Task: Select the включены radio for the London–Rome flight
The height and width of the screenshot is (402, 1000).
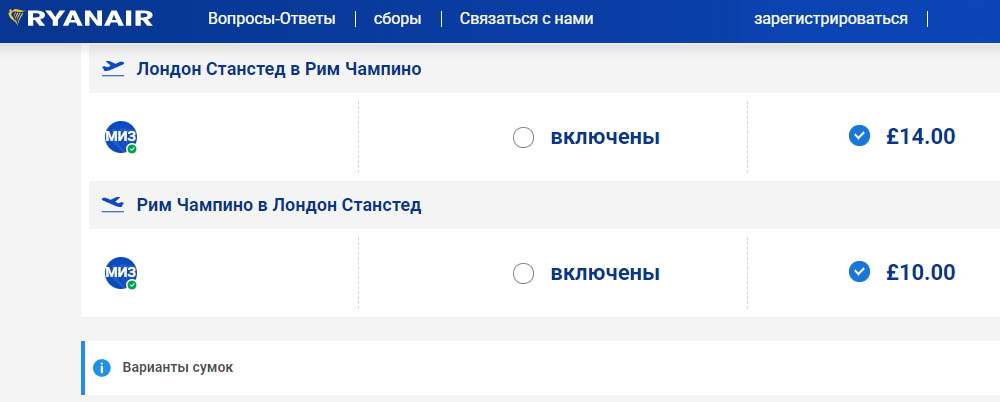Action: pos(523,137)
